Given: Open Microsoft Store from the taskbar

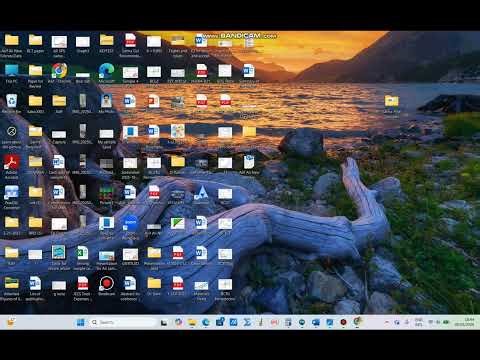Looking at the screenshot, I should coord(220,322).
